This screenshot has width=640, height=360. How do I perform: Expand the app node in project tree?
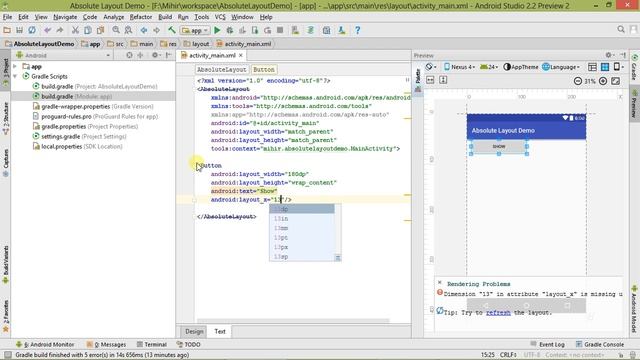pos(15,66)
